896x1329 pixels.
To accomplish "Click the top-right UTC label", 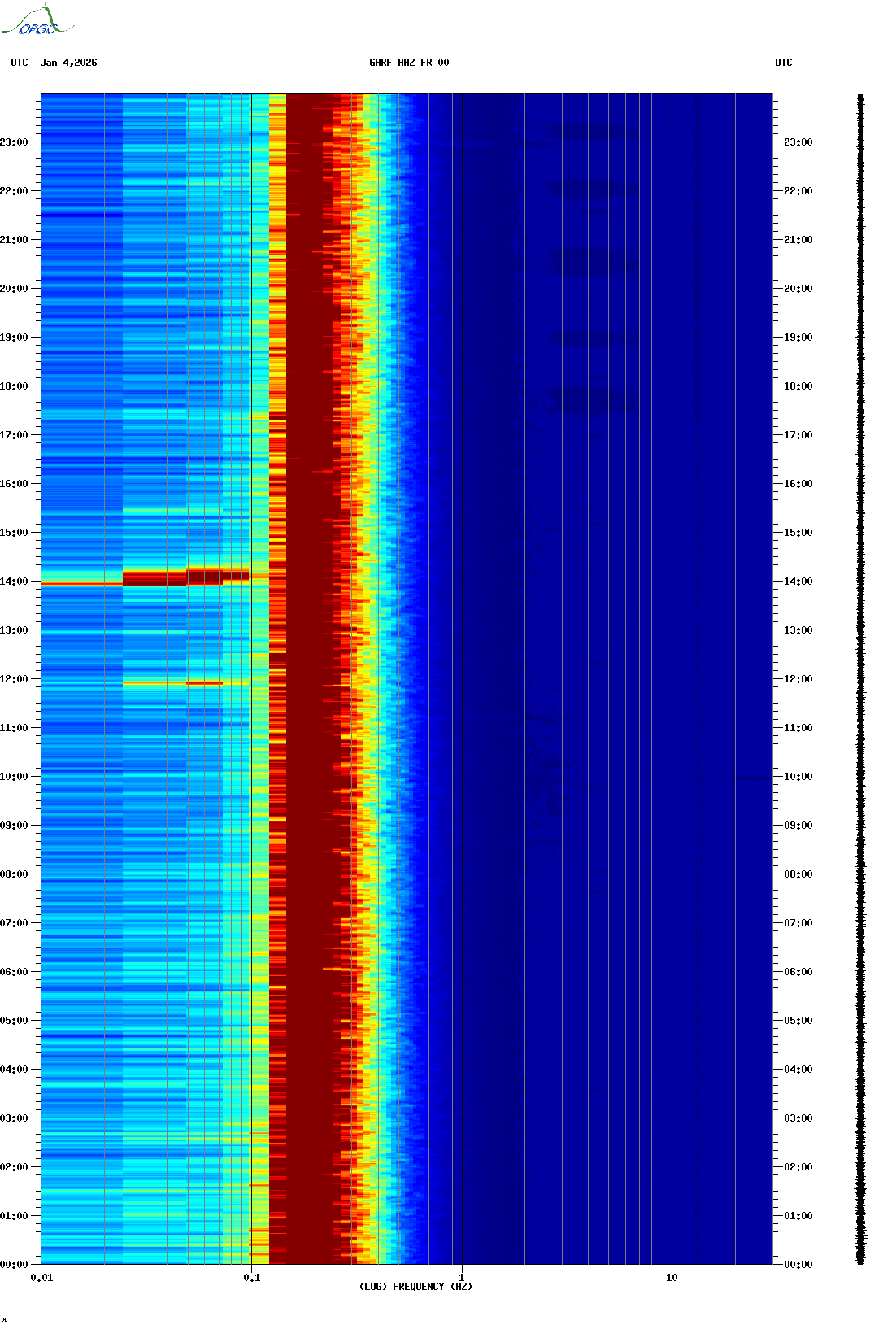I will click(783, 63).
